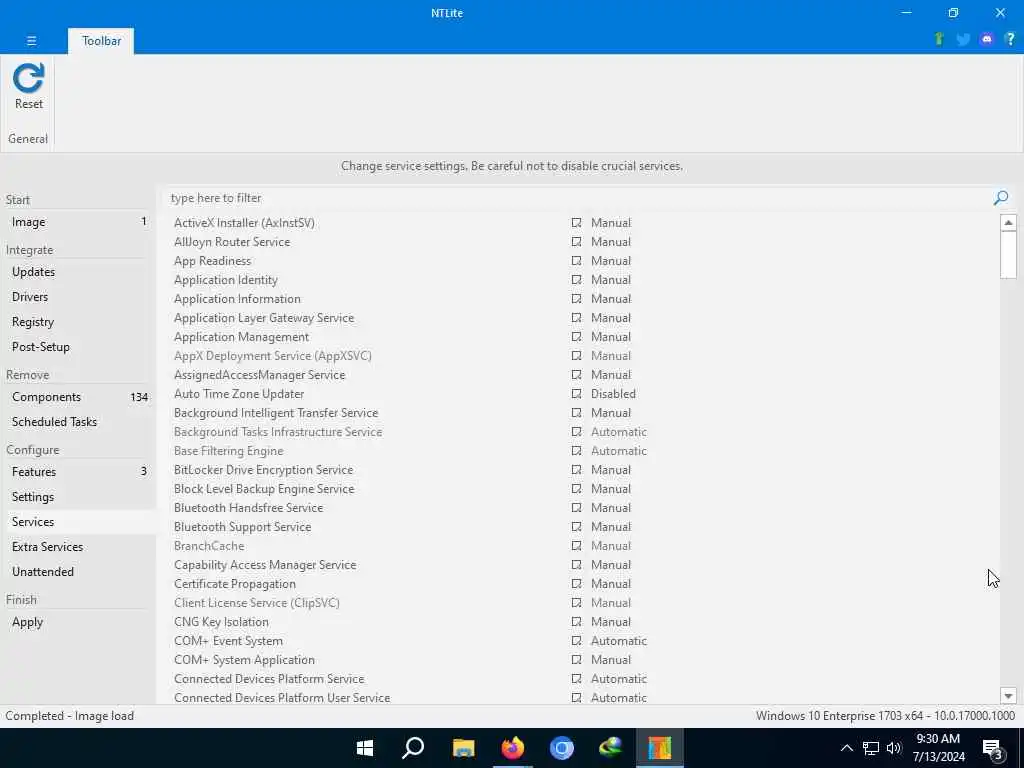The image size is (1024, 768).
Task: Click icon beside Auto Time Zone Updater mode
Action: (576, 394)
